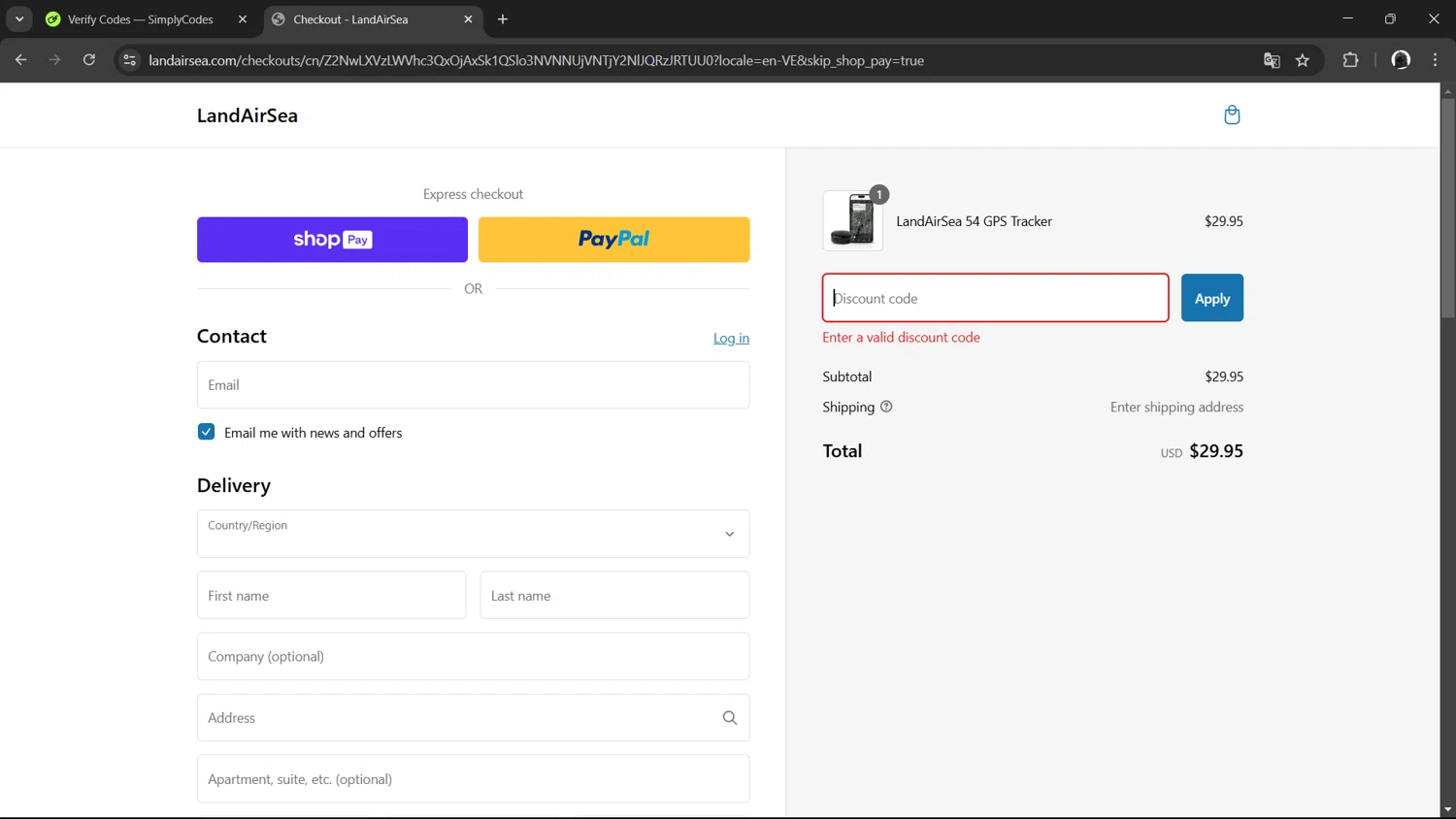The width and height of the screenshot is (1456, 819).
Task: Click the 'Enter a valid discount code' message
Action: 901,338
